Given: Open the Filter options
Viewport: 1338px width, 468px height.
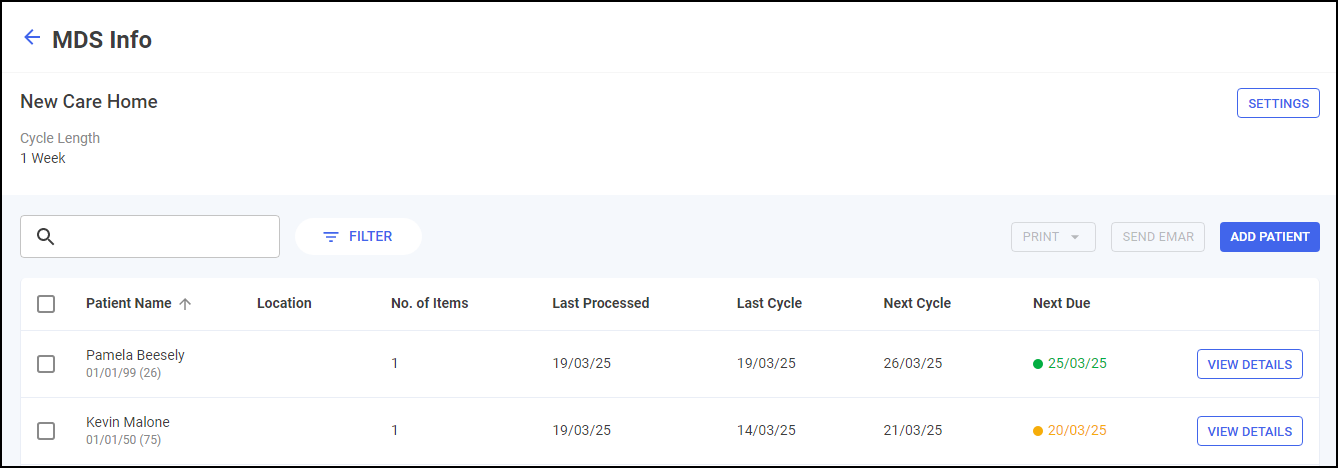Looking at the screenshot, I should (x=358, y=237).
